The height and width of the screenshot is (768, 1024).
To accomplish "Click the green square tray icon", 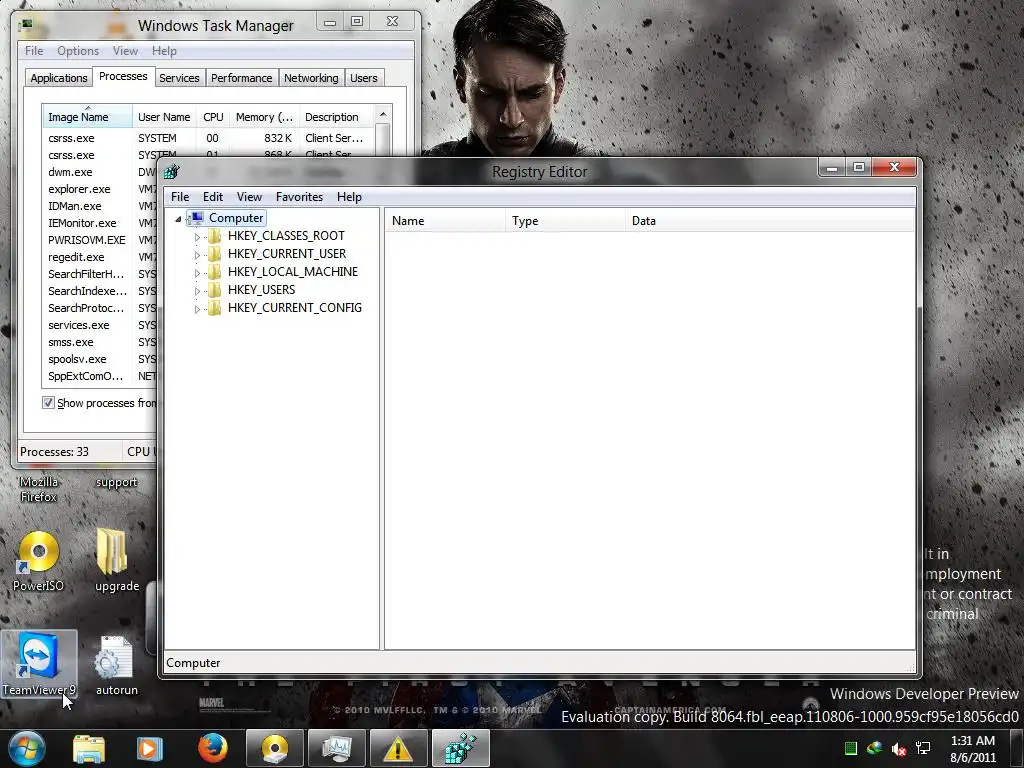I will [850, 748].
